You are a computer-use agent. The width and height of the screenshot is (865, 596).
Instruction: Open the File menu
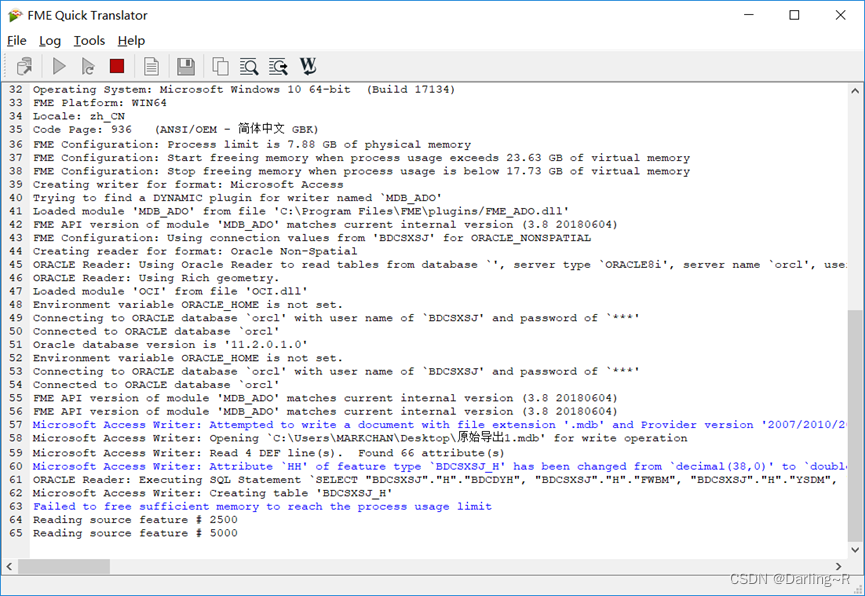pos(17,41)
